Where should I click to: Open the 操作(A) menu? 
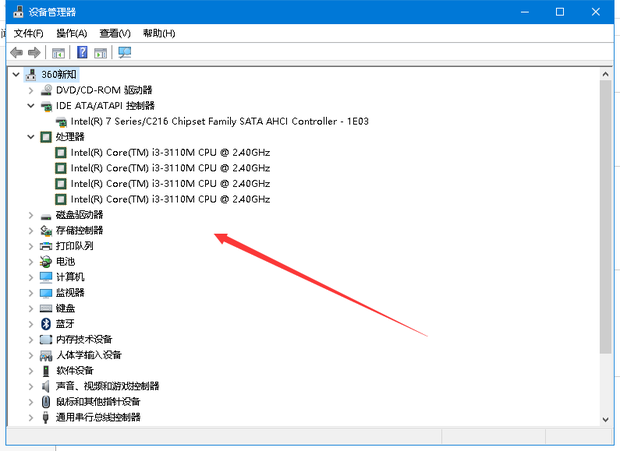click(x=72, y=33)
